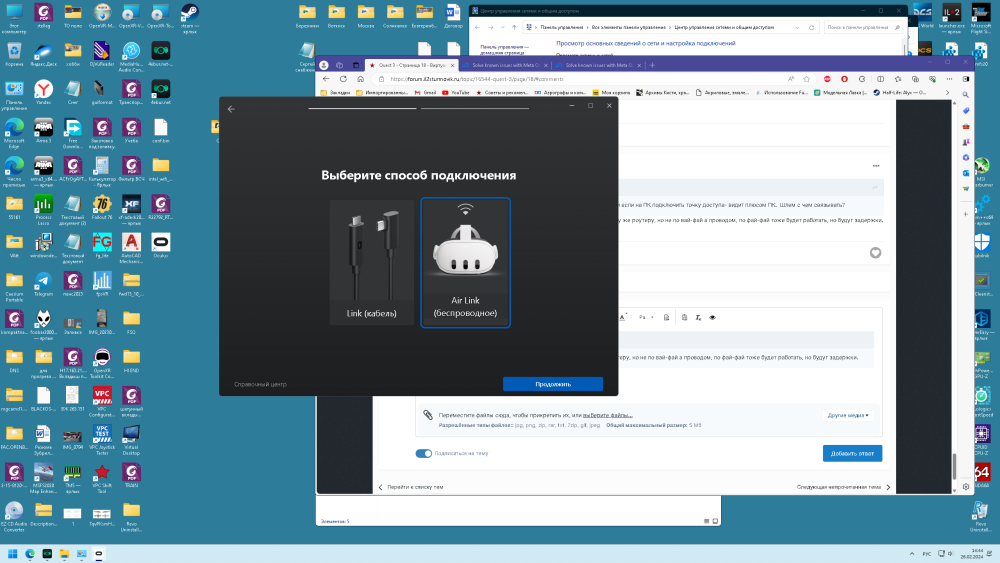Open the Мои корзина bookmark
The image size is (1000, 563).
click(612, 92)
